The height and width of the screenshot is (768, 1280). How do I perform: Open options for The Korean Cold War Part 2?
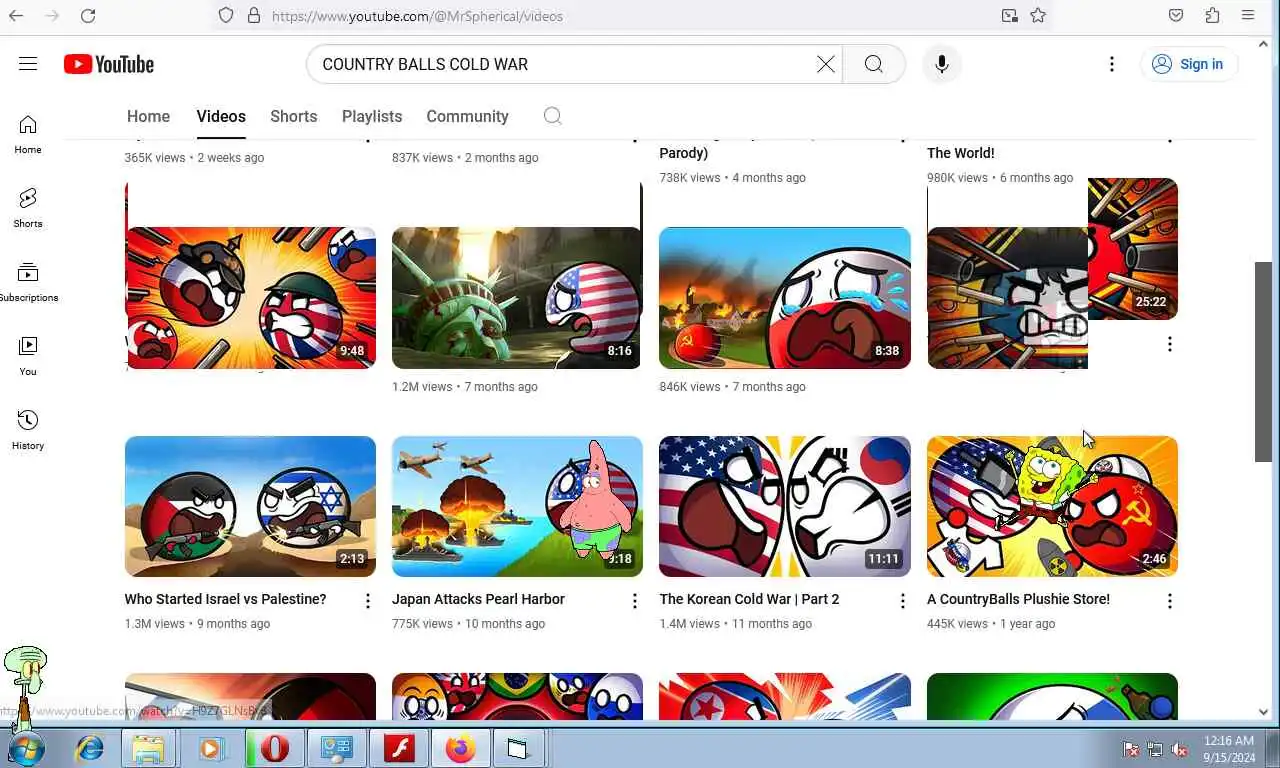902,601
